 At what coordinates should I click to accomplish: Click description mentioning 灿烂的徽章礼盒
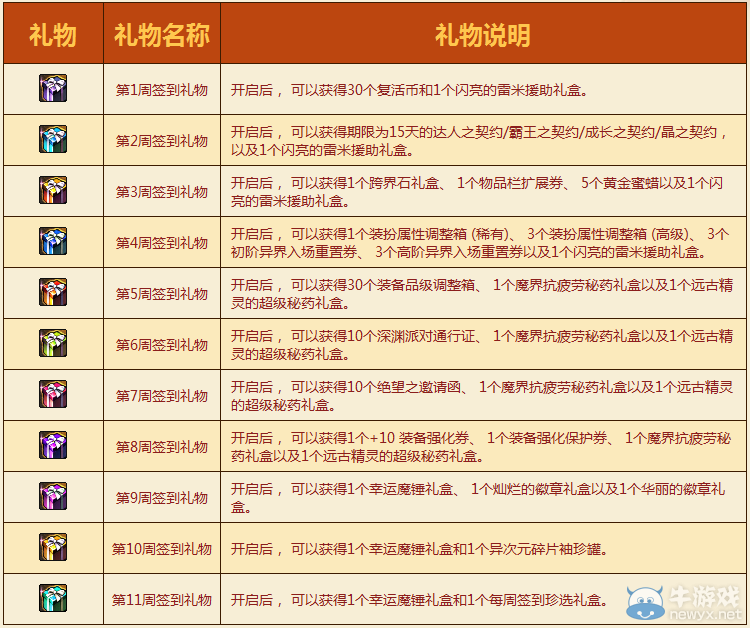483,497
